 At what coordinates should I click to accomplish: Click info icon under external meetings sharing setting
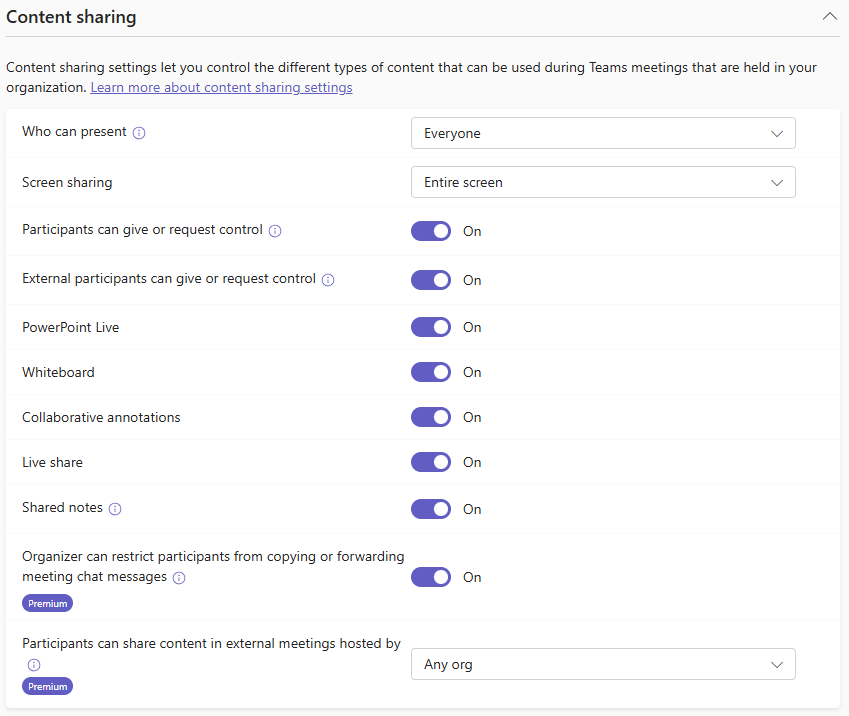click(33, 665)
